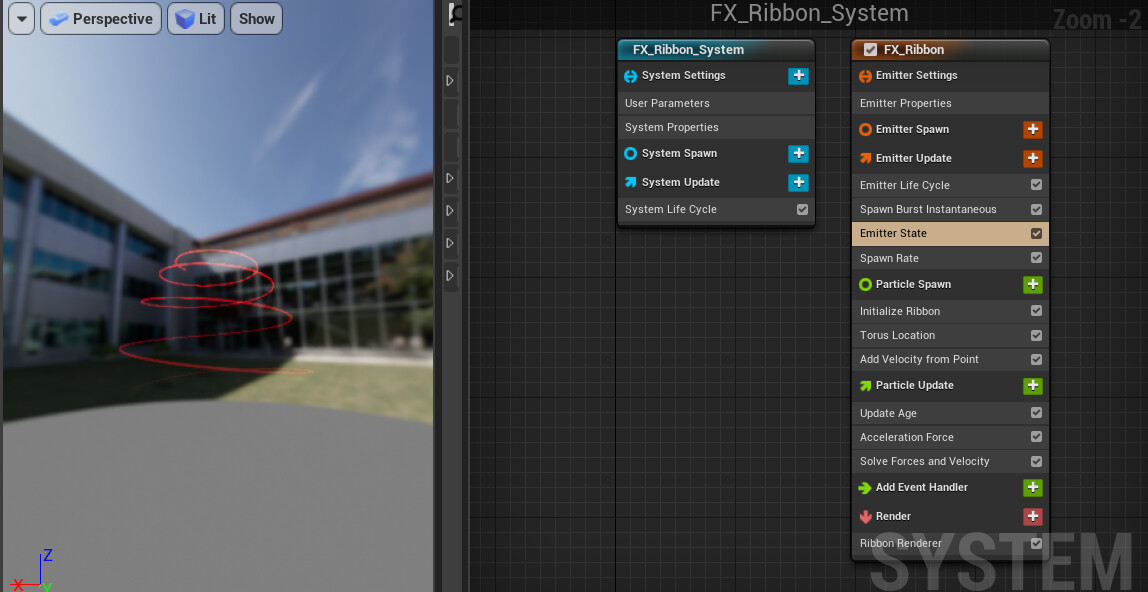Select the Update Age module label
The height and width of the screenshot is (592, 1148).
888,413
